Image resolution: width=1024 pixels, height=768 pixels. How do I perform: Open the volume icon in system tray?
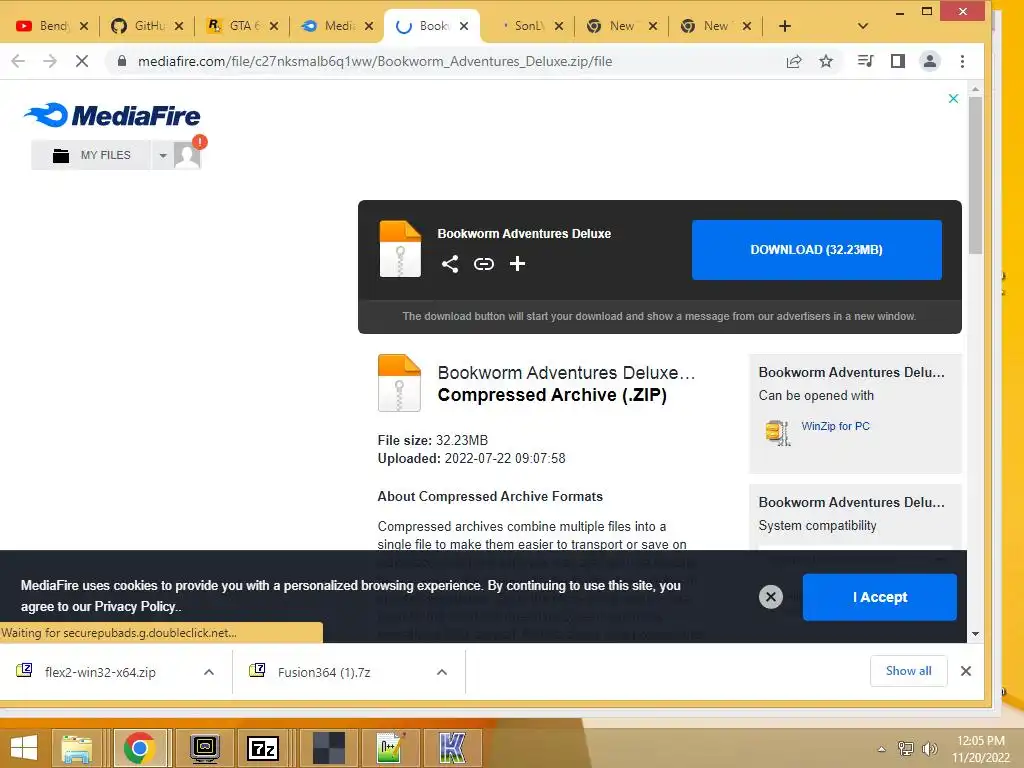(x=929, y=748)
